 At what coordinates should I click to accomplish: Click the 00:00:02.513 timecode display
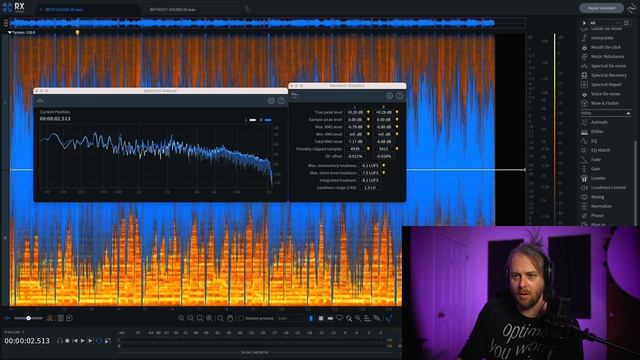tap(27, 341)
